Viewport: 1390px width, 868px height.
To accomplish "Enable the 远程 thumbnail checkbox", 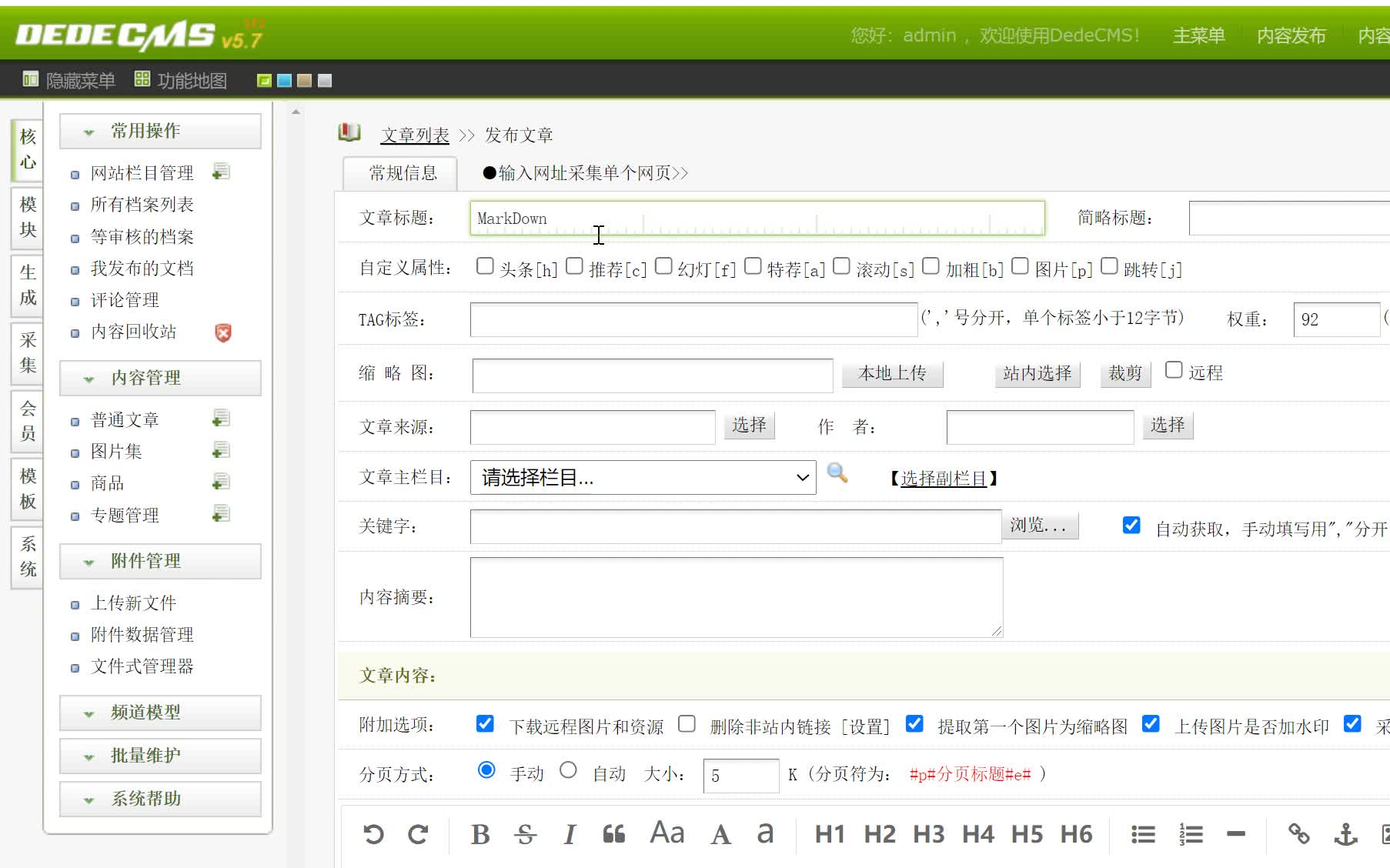I will coord(1174,370).
